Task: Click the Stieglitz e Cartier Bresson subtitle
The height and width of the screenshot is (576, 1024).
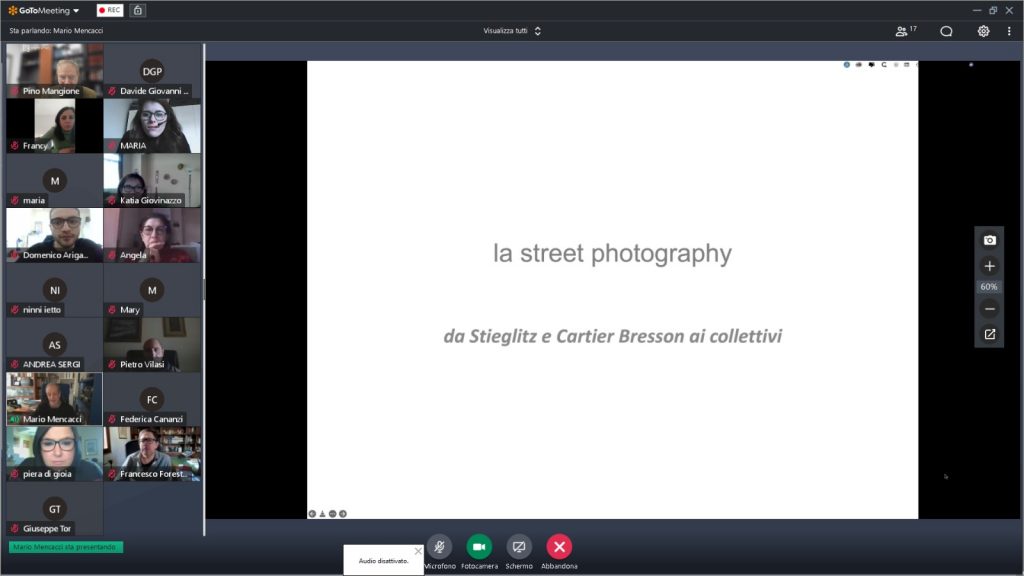Action: [612, 336]
